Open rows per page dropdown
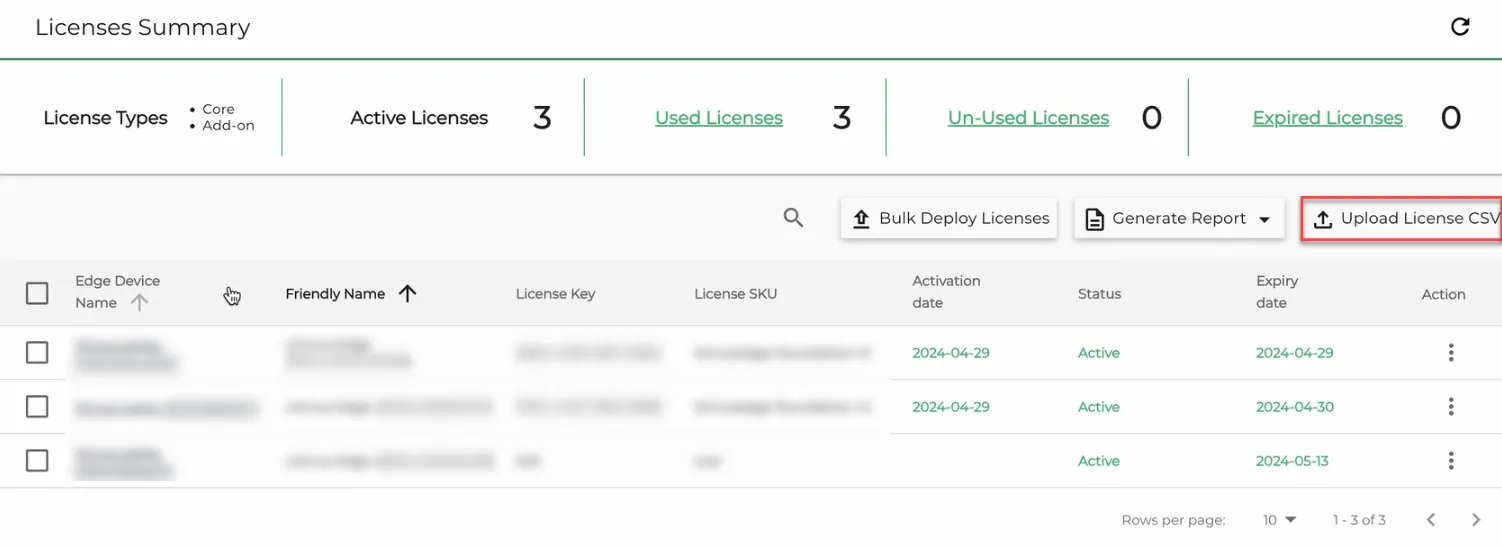Viewport: 1502px width, 548px height. (x=1279, y=520)
